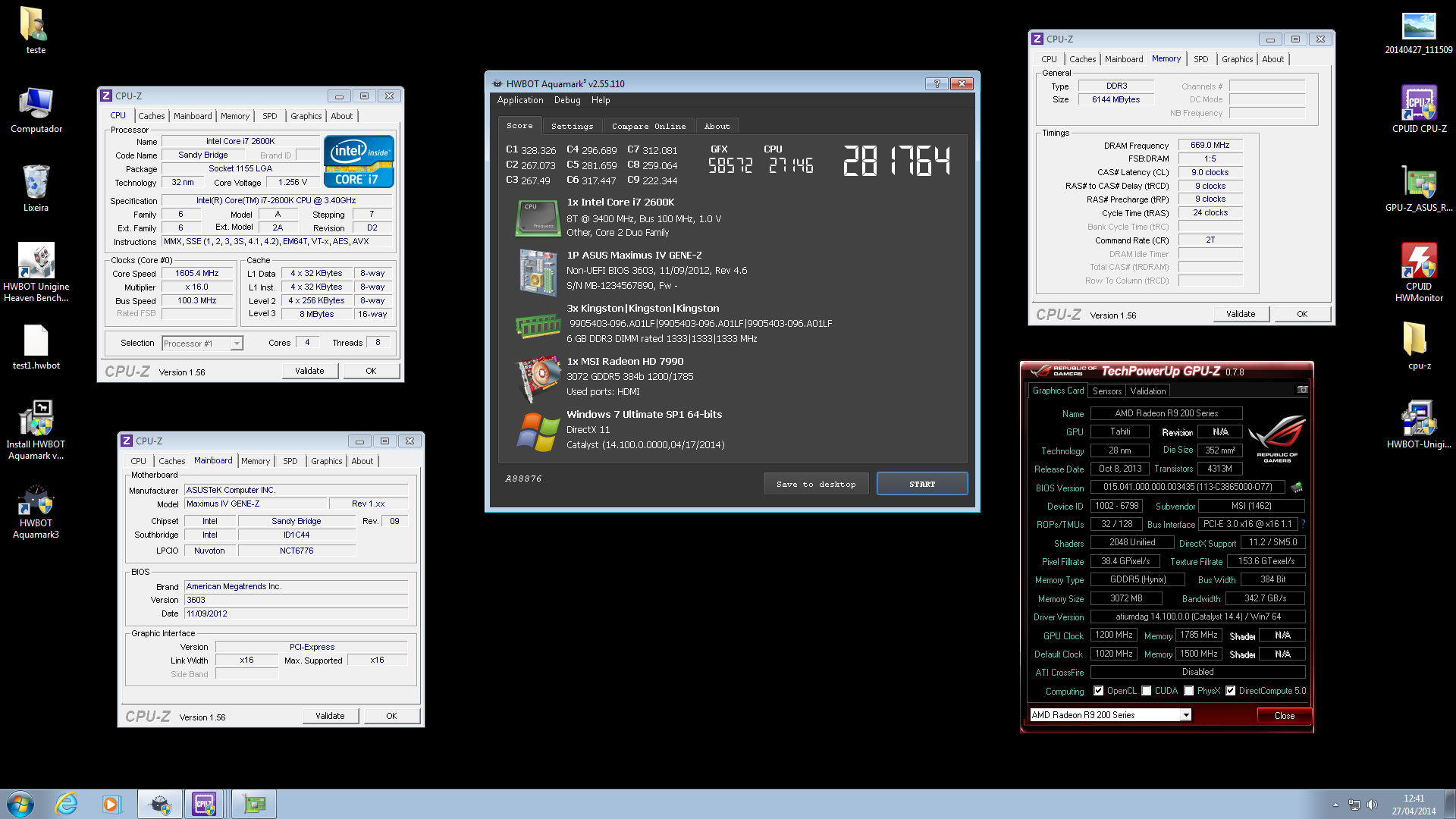Toggle the DirectCompute 5.0 checkbox

coord(1230,691)
